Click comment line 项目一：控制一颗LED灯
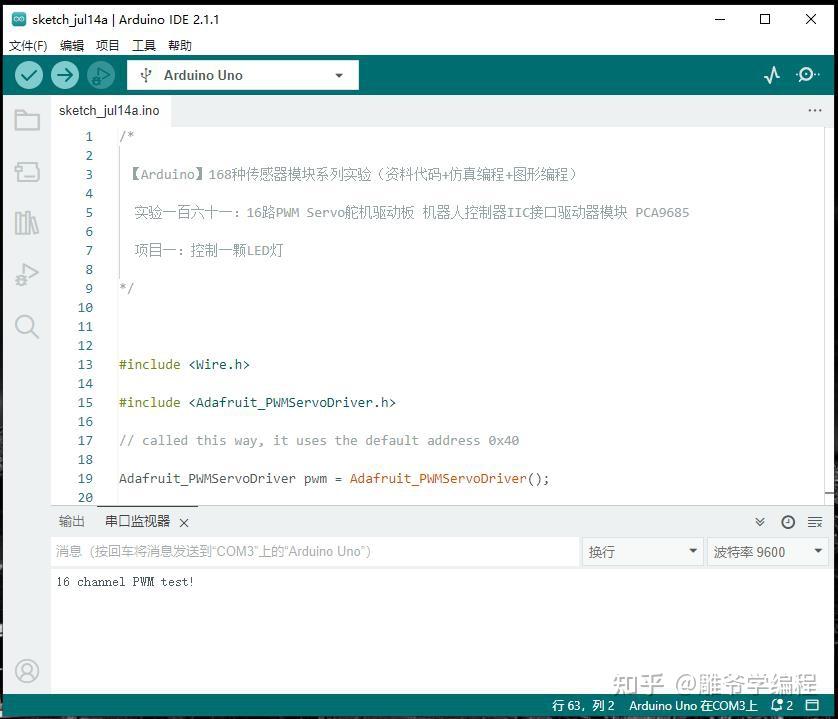838x719 pixels. tap(209, 250)
